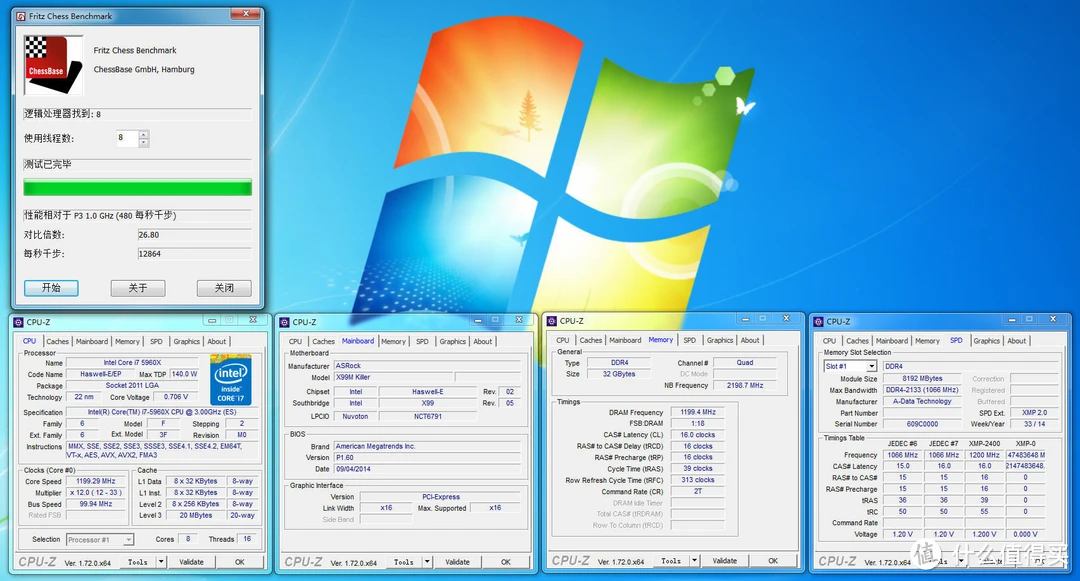Click the Intel Core i7 inside logo

230,380
